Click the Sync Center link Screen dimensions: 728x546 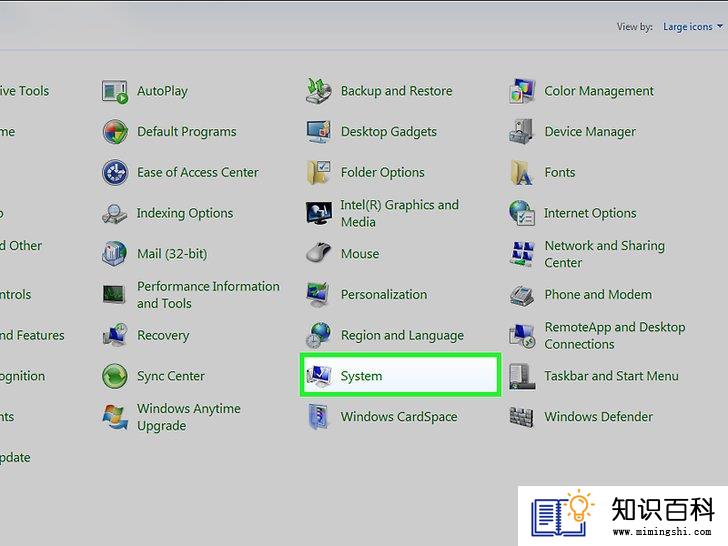(x=171, y=376)
